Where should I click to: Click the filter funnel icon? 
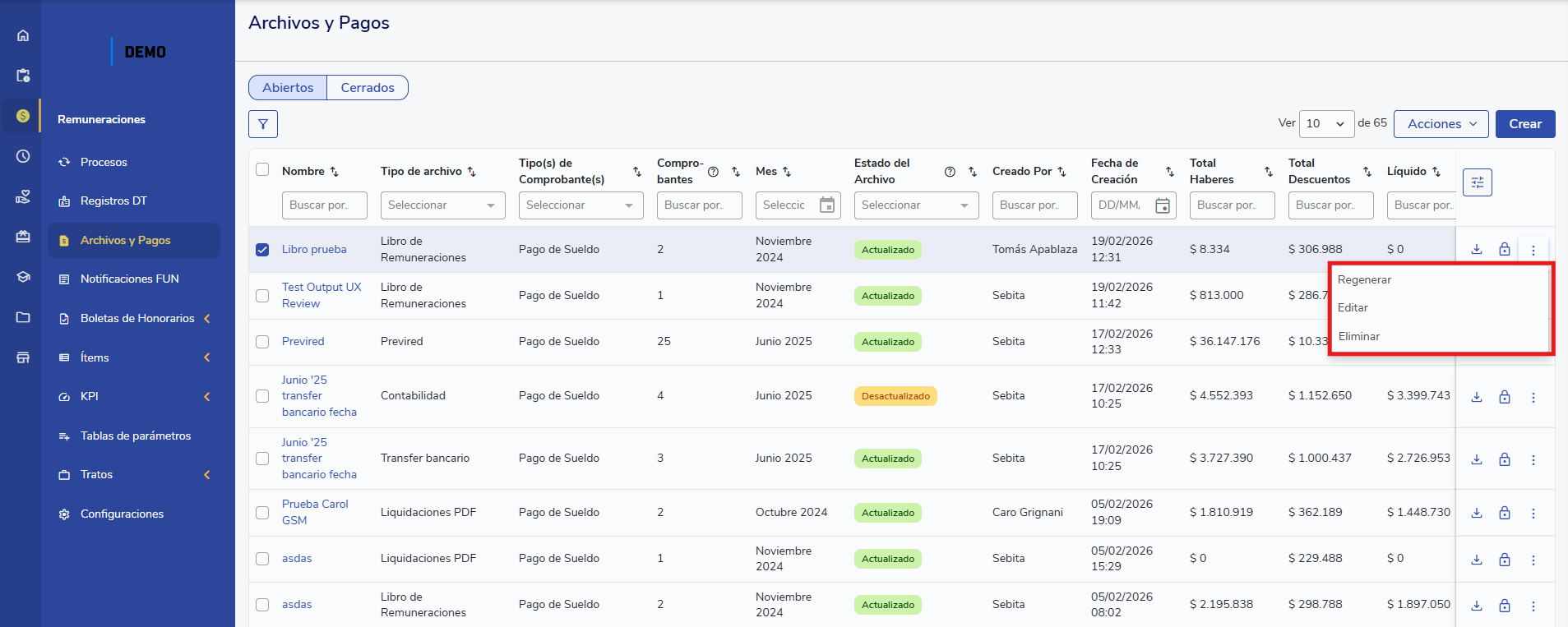tap(263, 124)
